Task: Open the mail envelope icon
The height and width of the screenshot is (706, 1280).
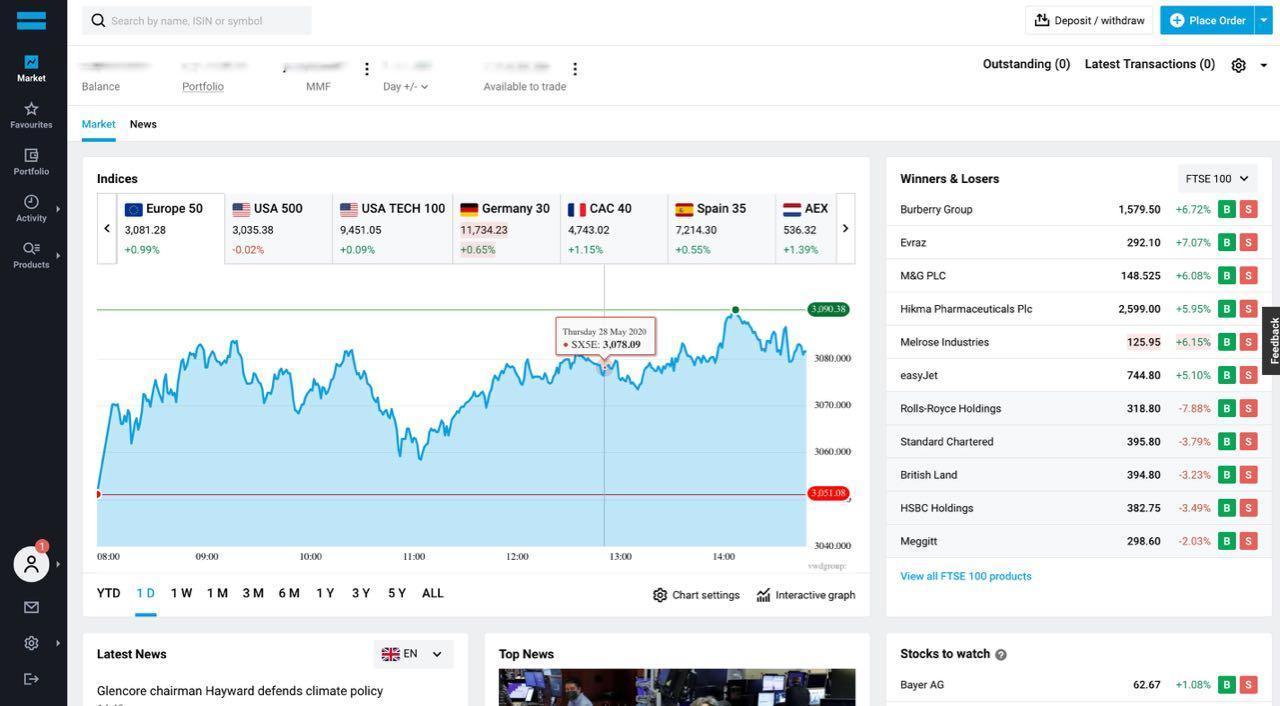Action: click(31, 607)
